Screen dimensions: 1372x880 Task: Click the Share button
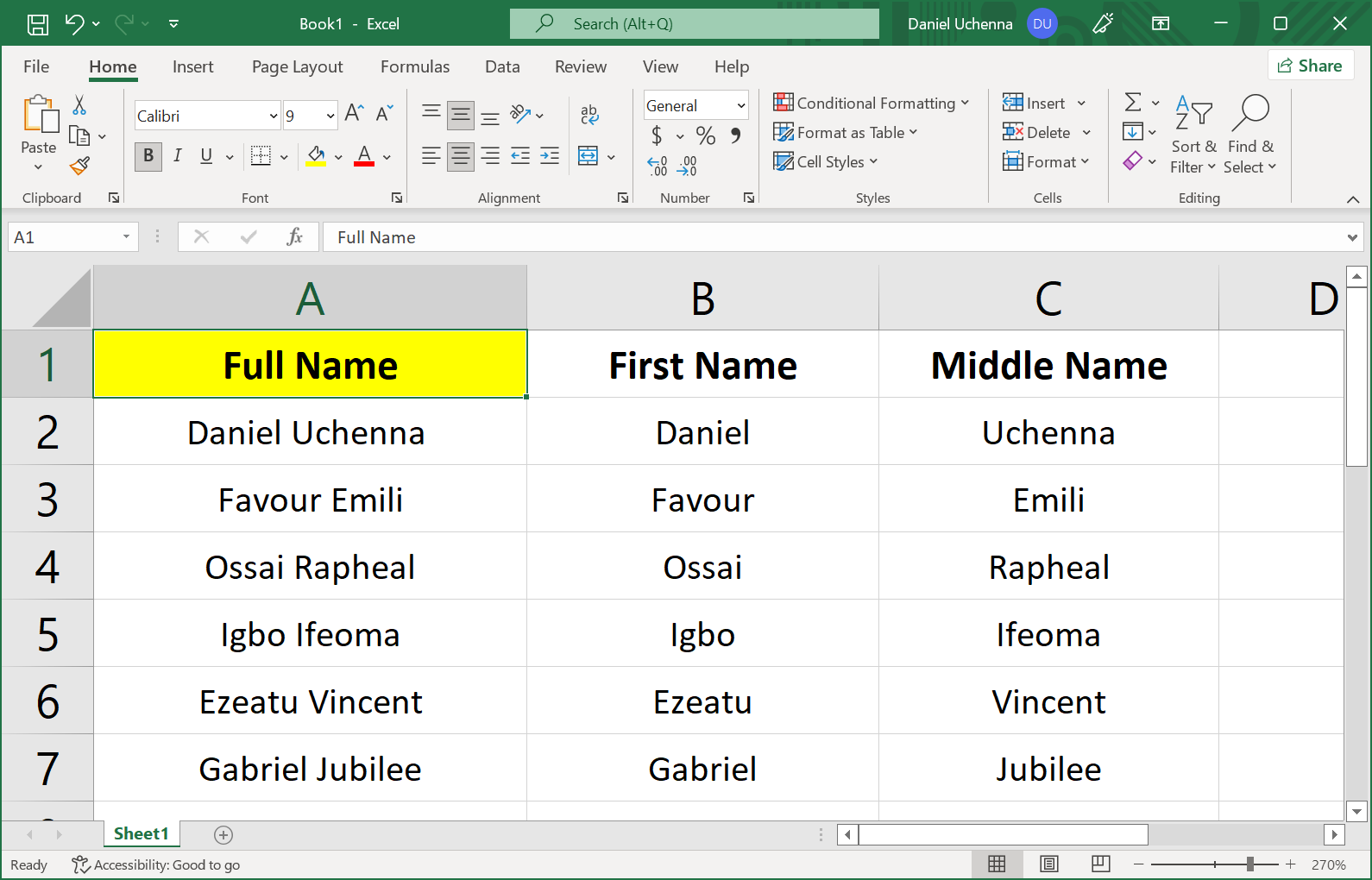(x=1310, y=66)
